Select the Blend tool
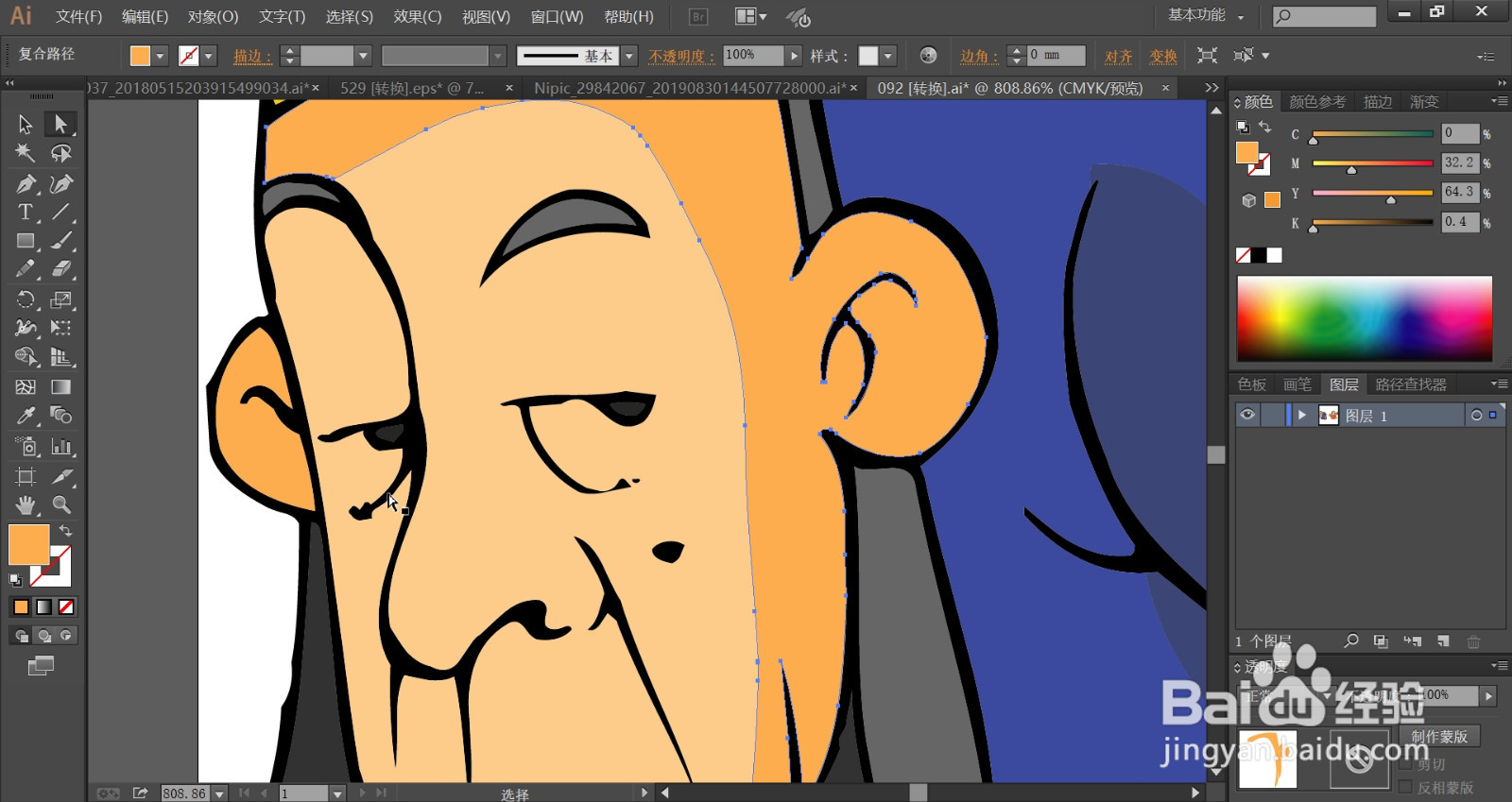The width and height of the screenshot is (1512, 802). (x=60, y=416)
